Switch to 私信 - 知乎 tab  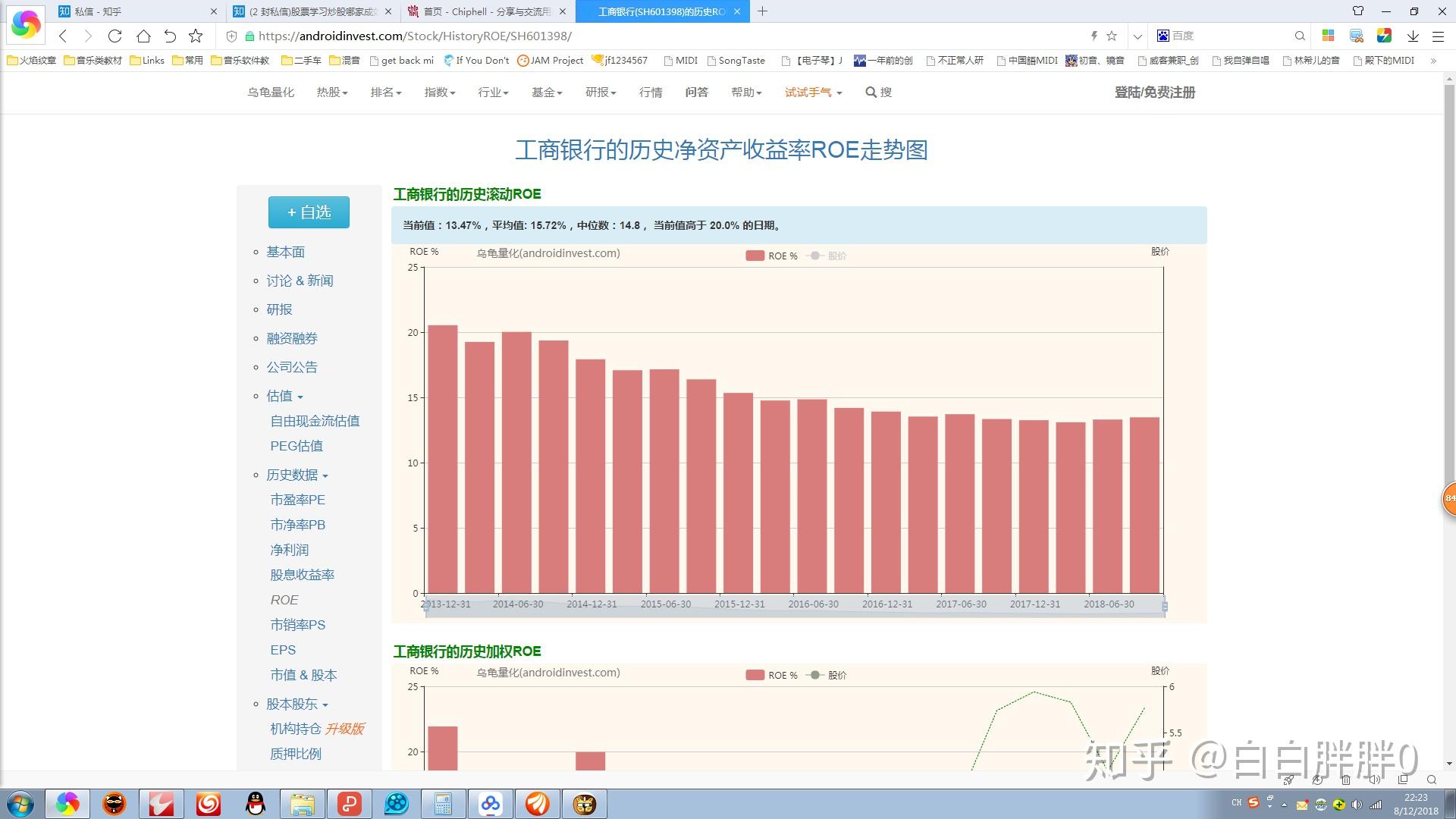[x=138, y=11]
